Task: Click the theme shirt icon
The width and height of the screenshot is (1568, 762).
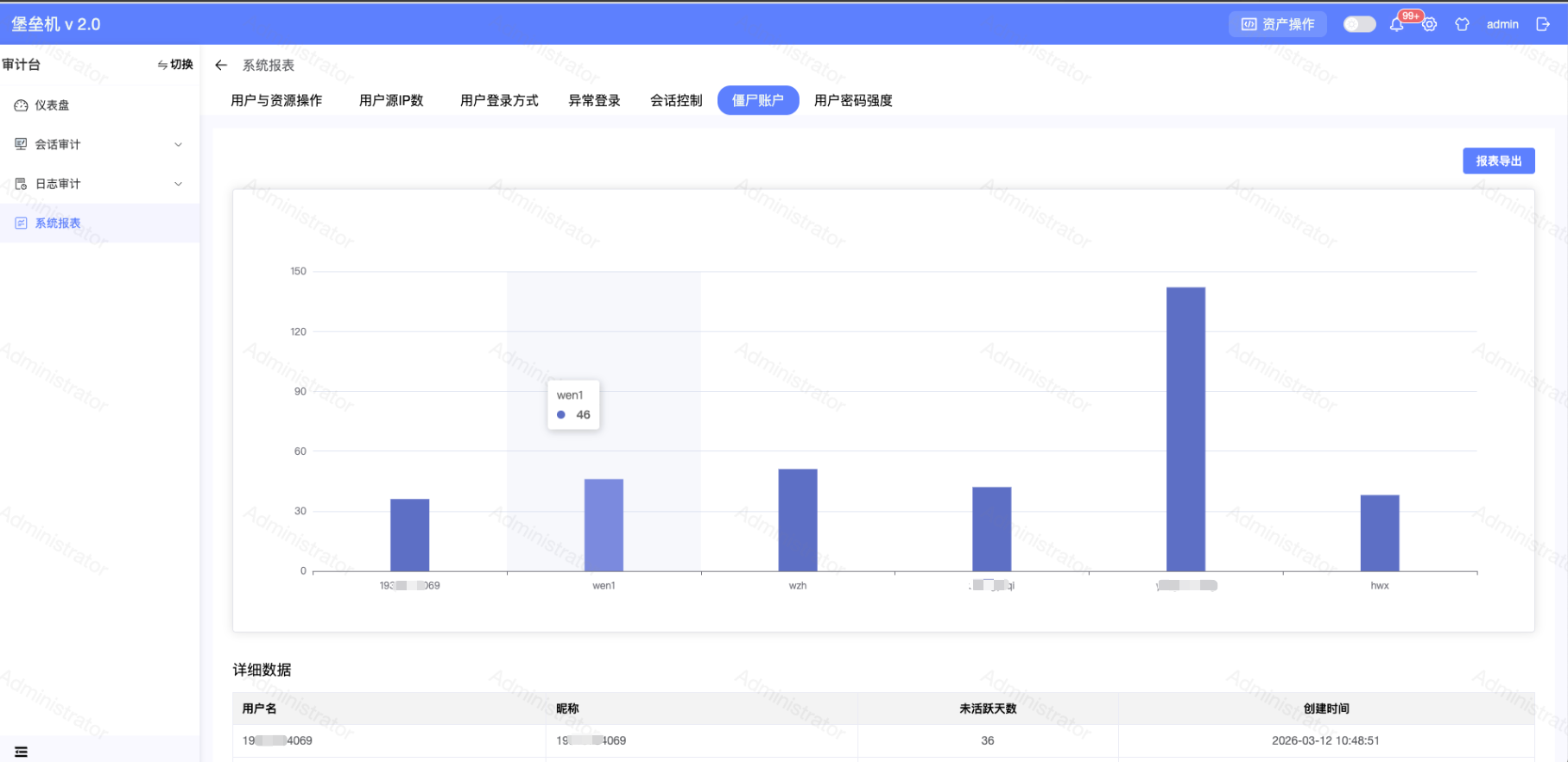Action: (1462, 25)
